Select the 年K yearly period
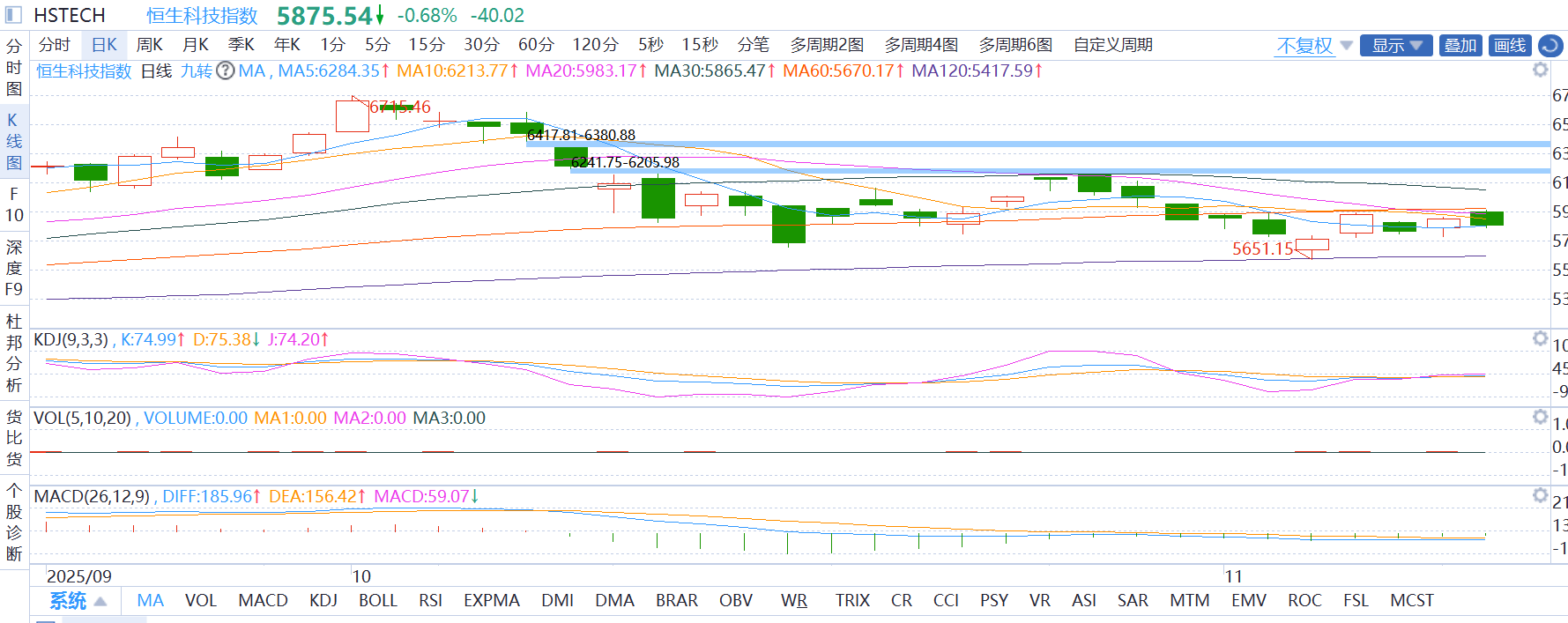 coord(286,45)
